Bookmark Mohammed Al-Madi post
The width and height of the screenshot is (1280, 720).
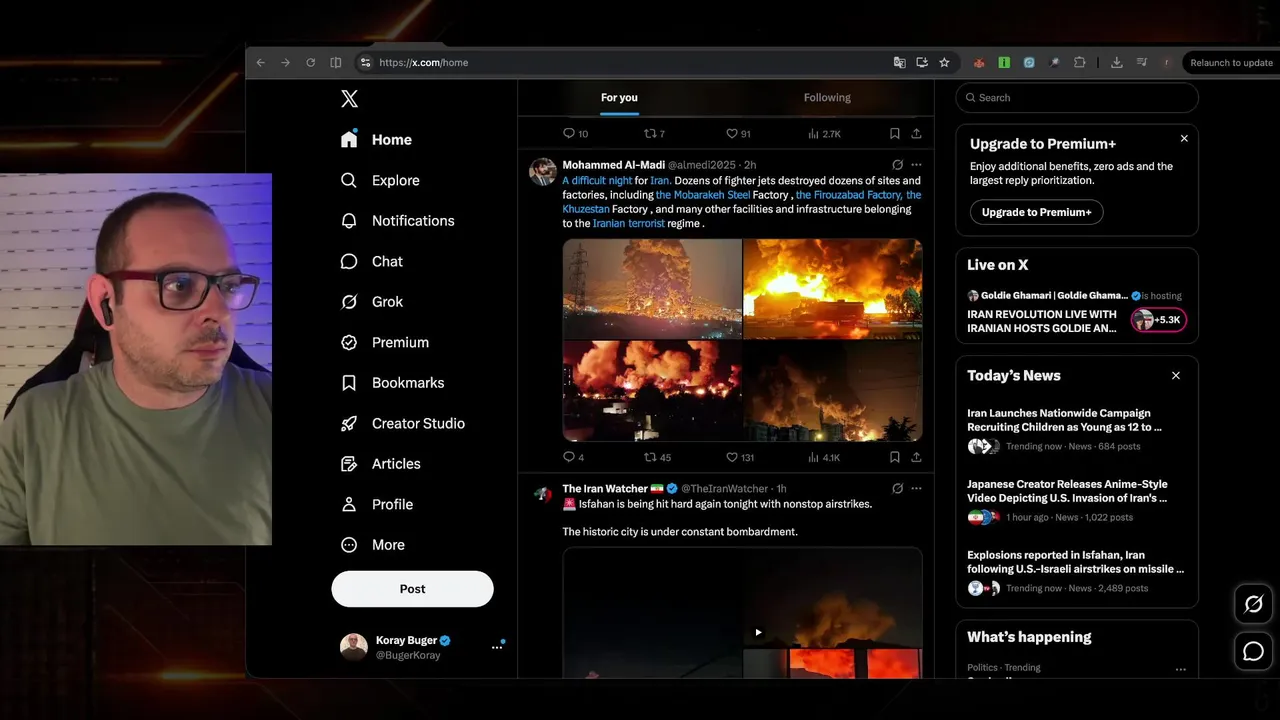point(894,457)
